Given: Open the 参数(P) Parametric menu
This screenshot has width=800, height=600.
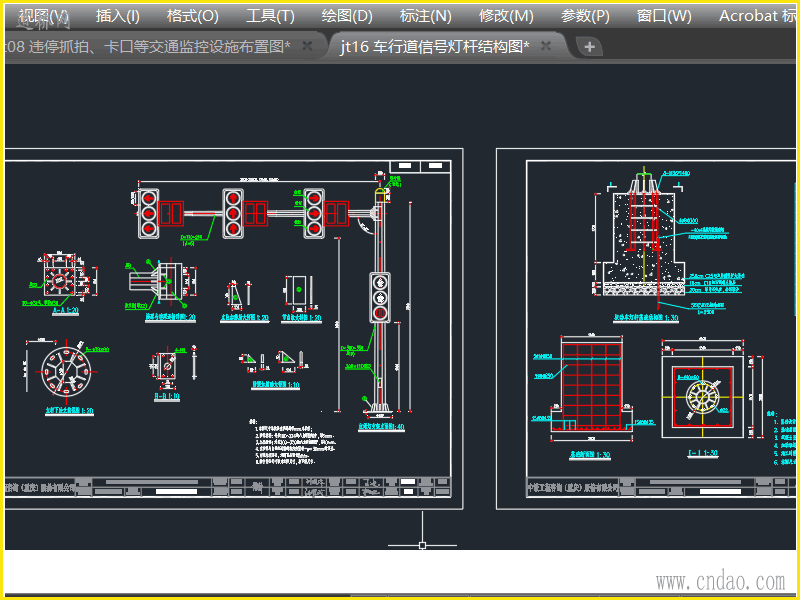Looking at the screenshot, I should 585,16.
